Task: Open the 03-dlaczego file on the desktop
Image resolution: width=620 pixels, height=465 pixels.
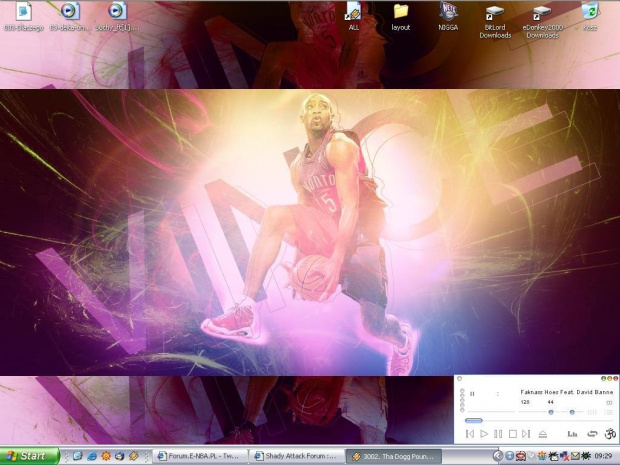Action: click(x=23, y=17)
